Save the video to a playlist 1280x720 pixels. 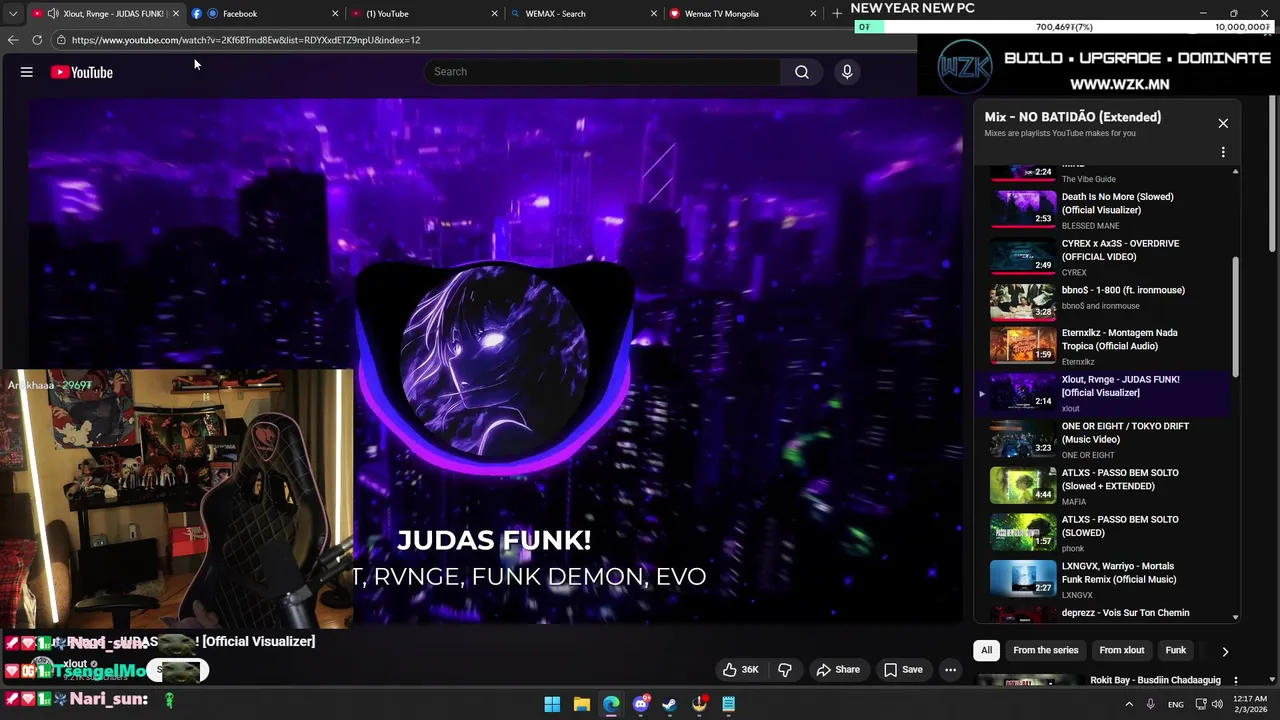pyautogui.click(x=903, y=670)
